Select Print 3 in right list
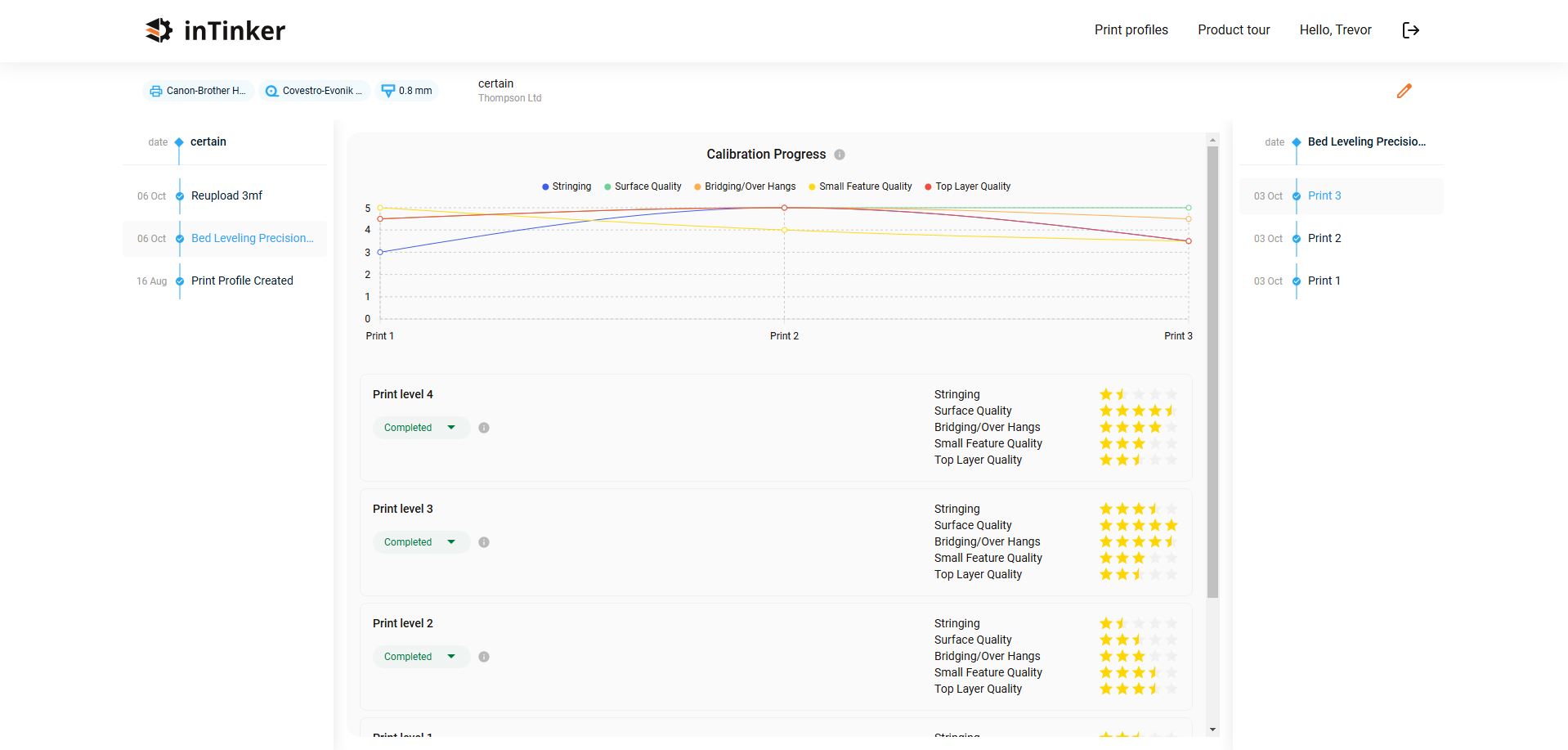This screenshot has width=1568, height=750. click(1342, 196)
